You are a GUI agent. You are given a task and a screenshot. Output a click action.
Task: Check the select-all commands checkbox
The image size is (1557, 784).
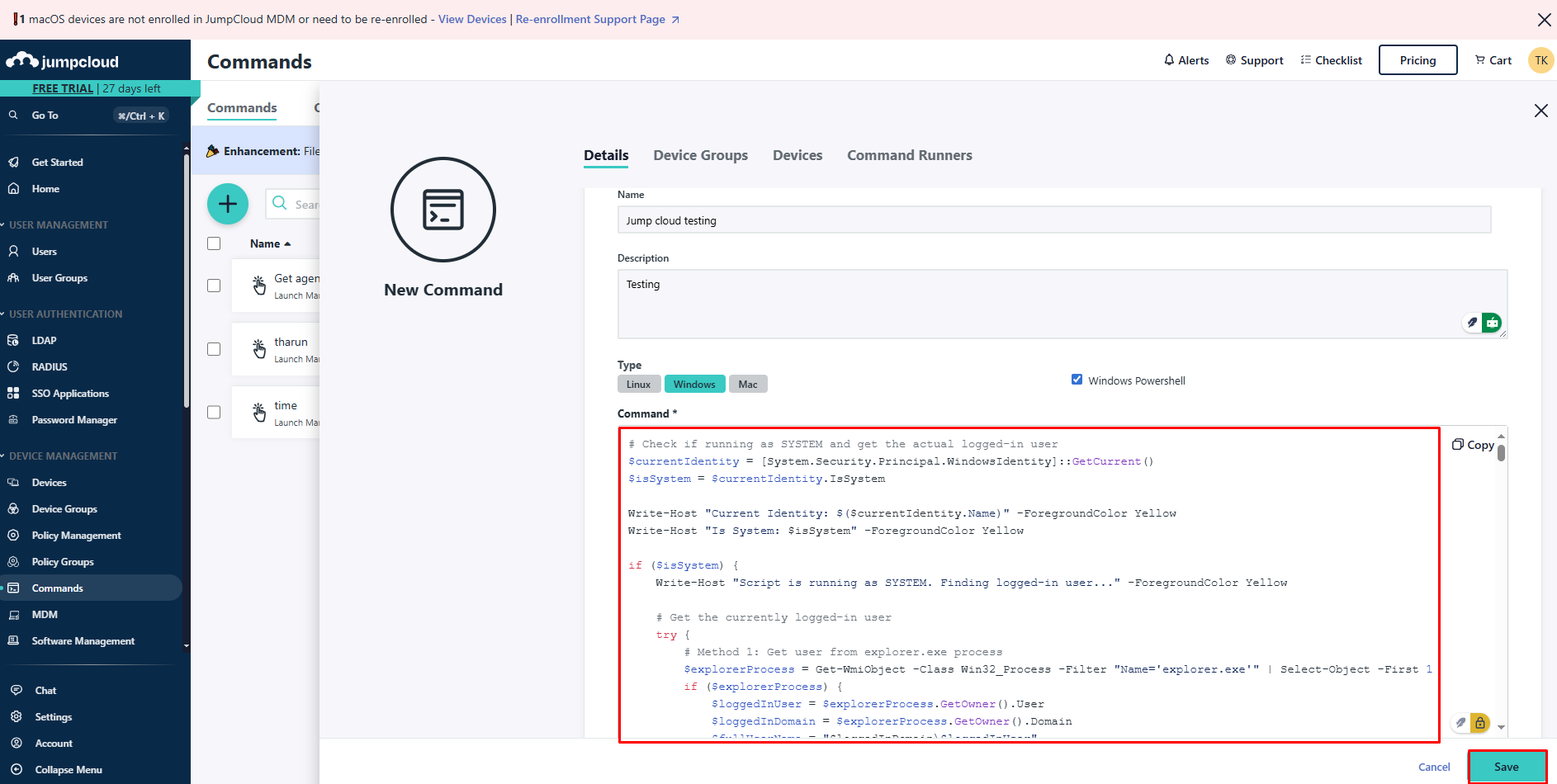coord(214,243)
